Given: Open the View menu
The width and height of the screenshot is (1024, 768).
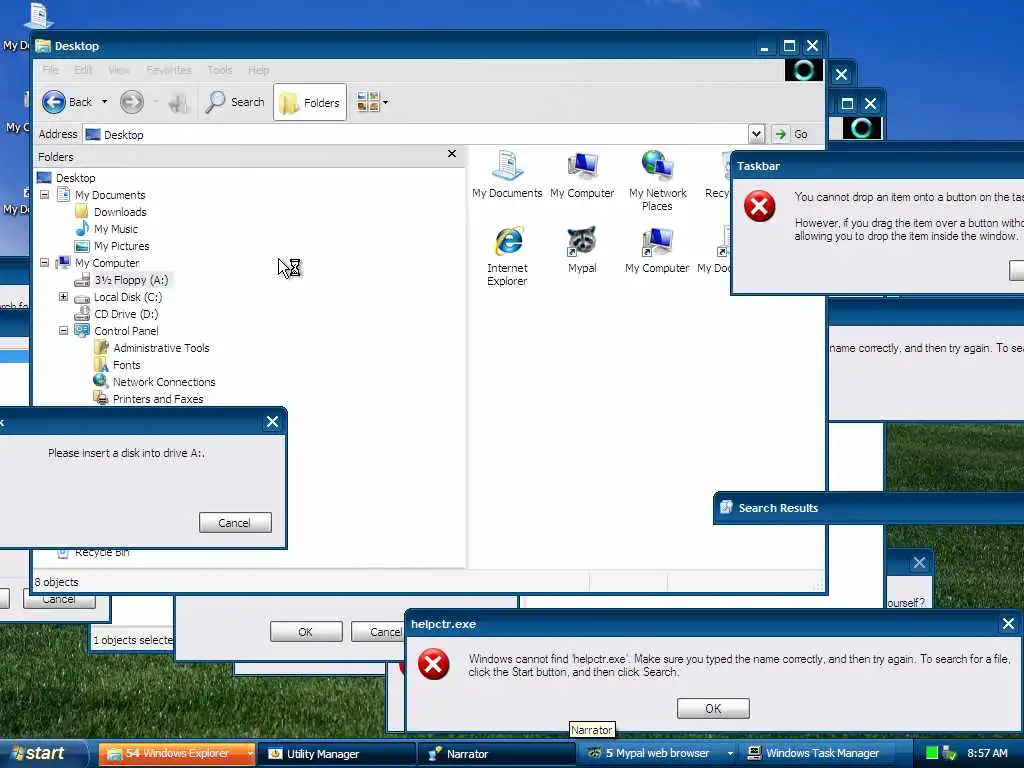Looking at the screenshot, I should pos(118,70).
